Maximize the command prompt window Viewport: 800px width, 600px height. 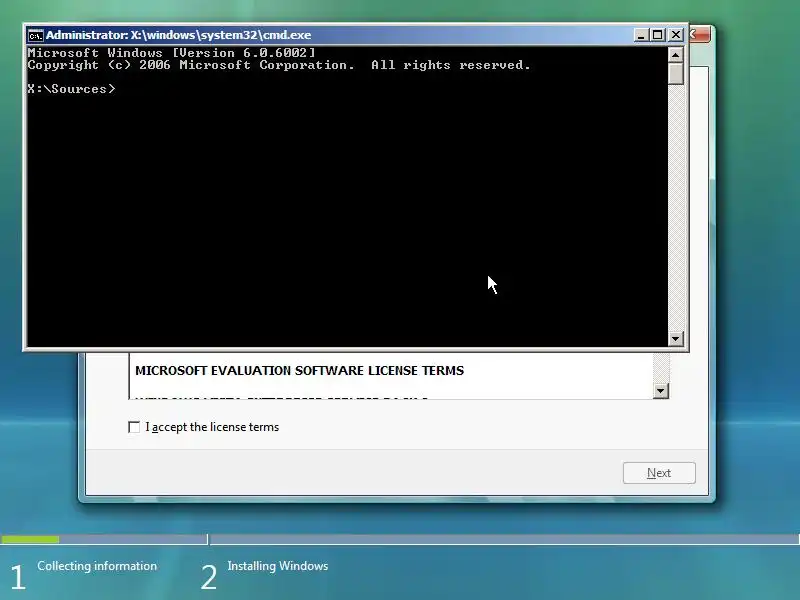[658, 35]
